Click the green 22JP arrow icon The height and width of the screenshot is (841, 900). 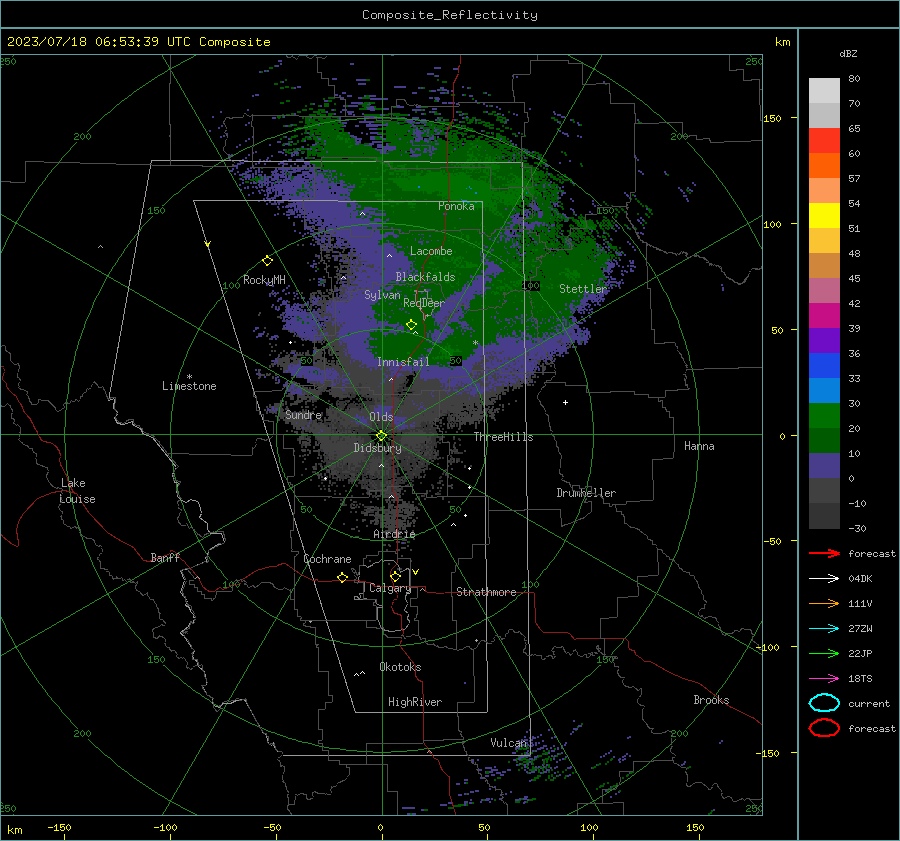(824, 653)
